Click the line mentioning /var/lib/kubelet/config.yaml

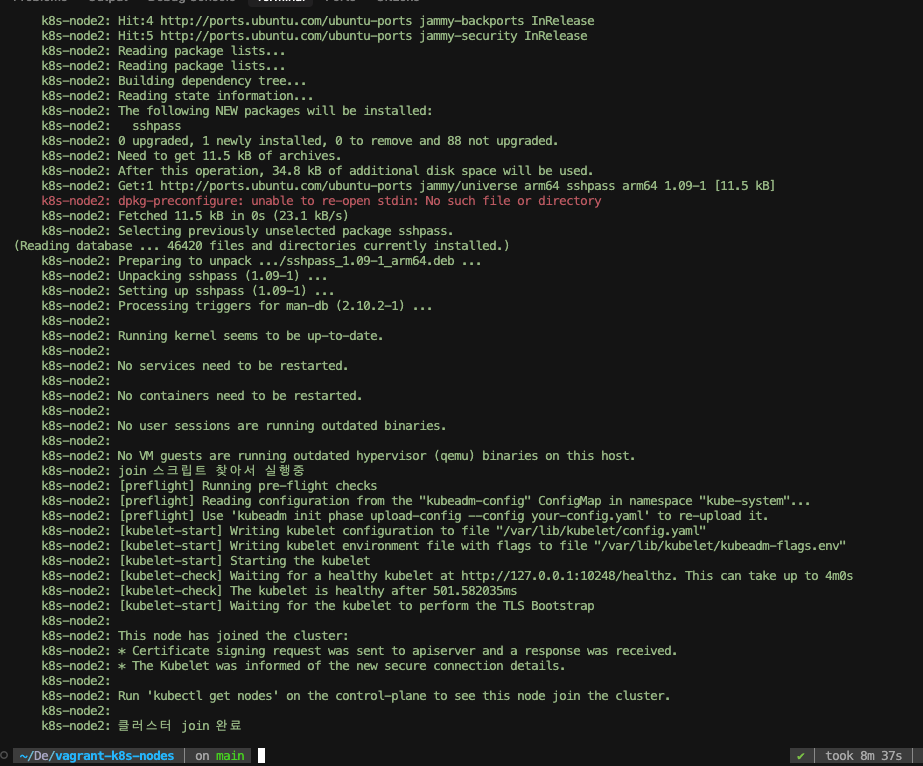374,531
